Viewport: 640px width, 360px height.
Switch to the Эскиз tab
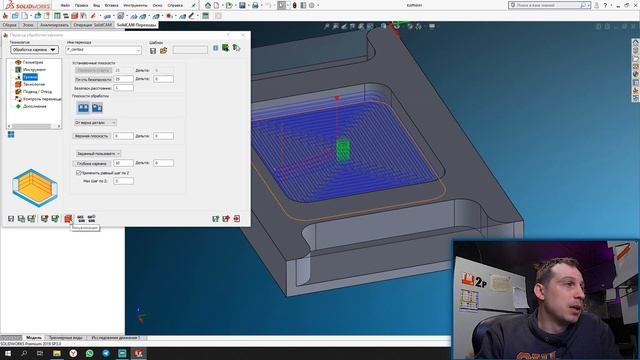click(28, 25)
